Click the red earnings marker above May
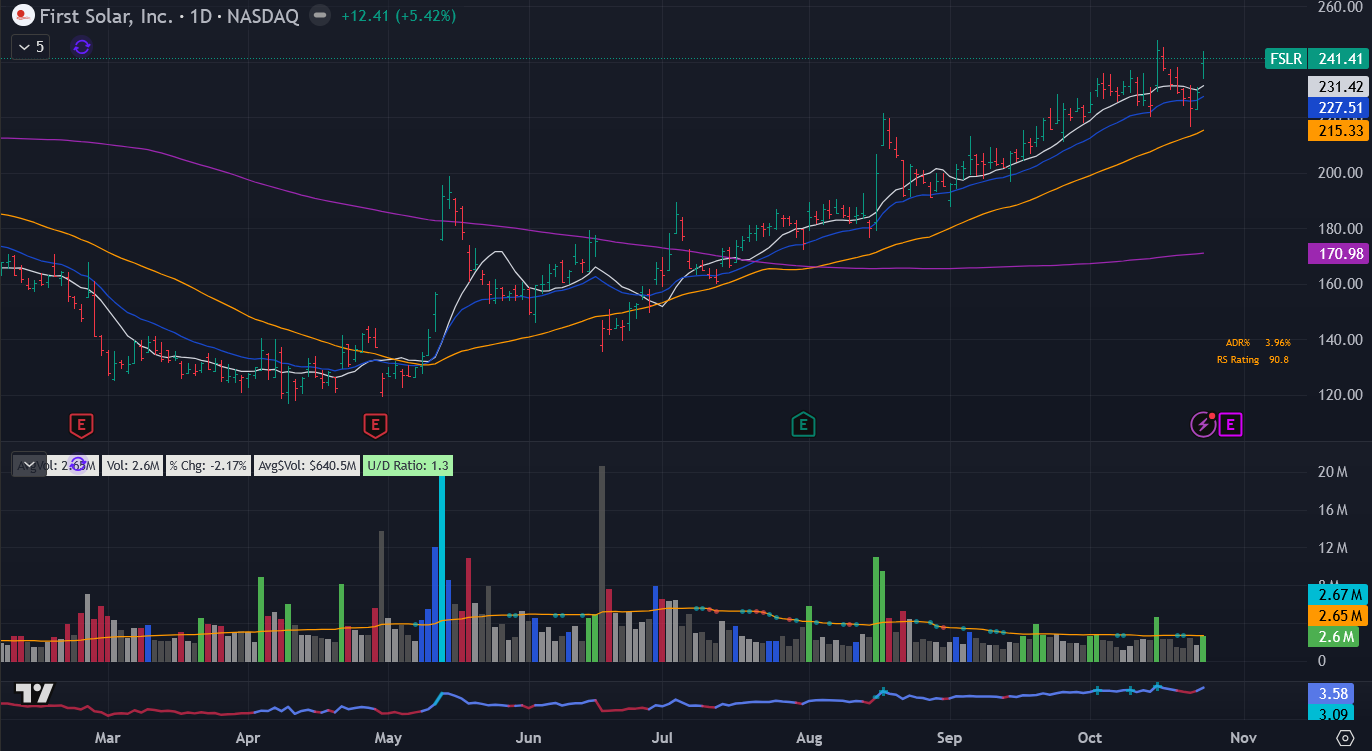Viewport: 1372px width, 751px height. point(375,425)
